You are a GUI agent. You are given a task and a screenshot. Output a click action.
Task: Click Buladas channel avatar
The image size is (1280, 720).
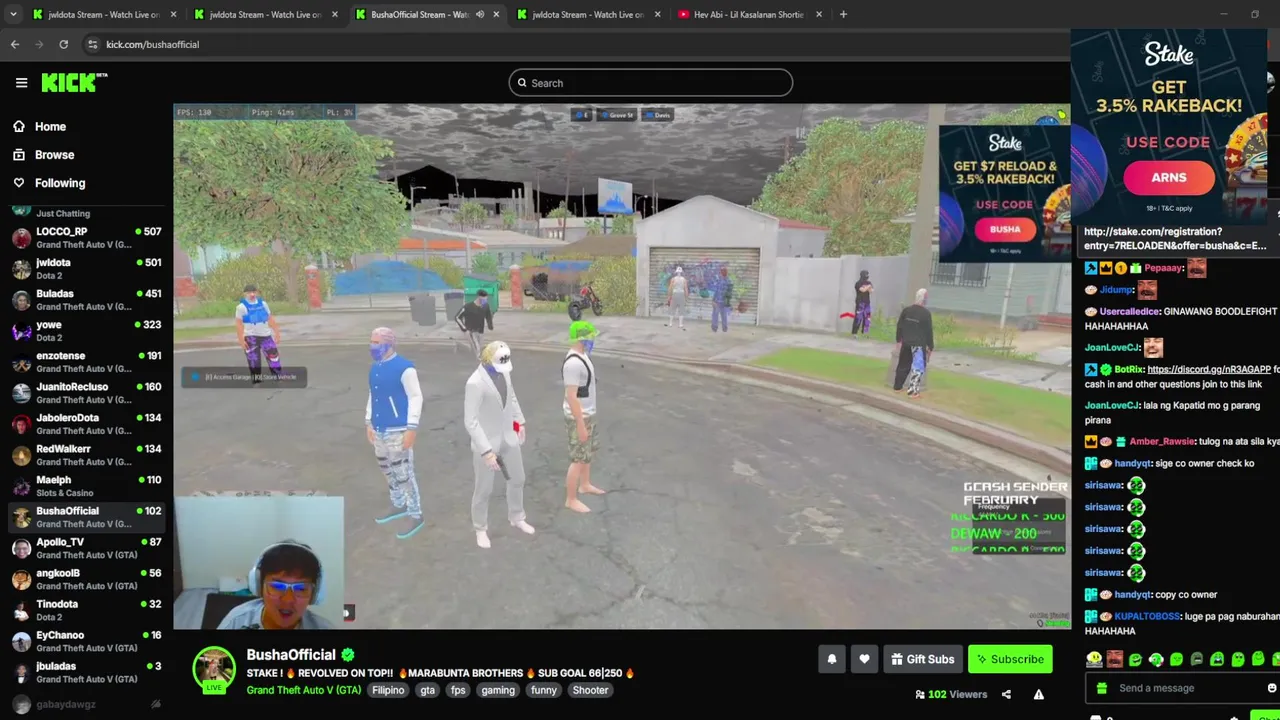pos(21,300)
